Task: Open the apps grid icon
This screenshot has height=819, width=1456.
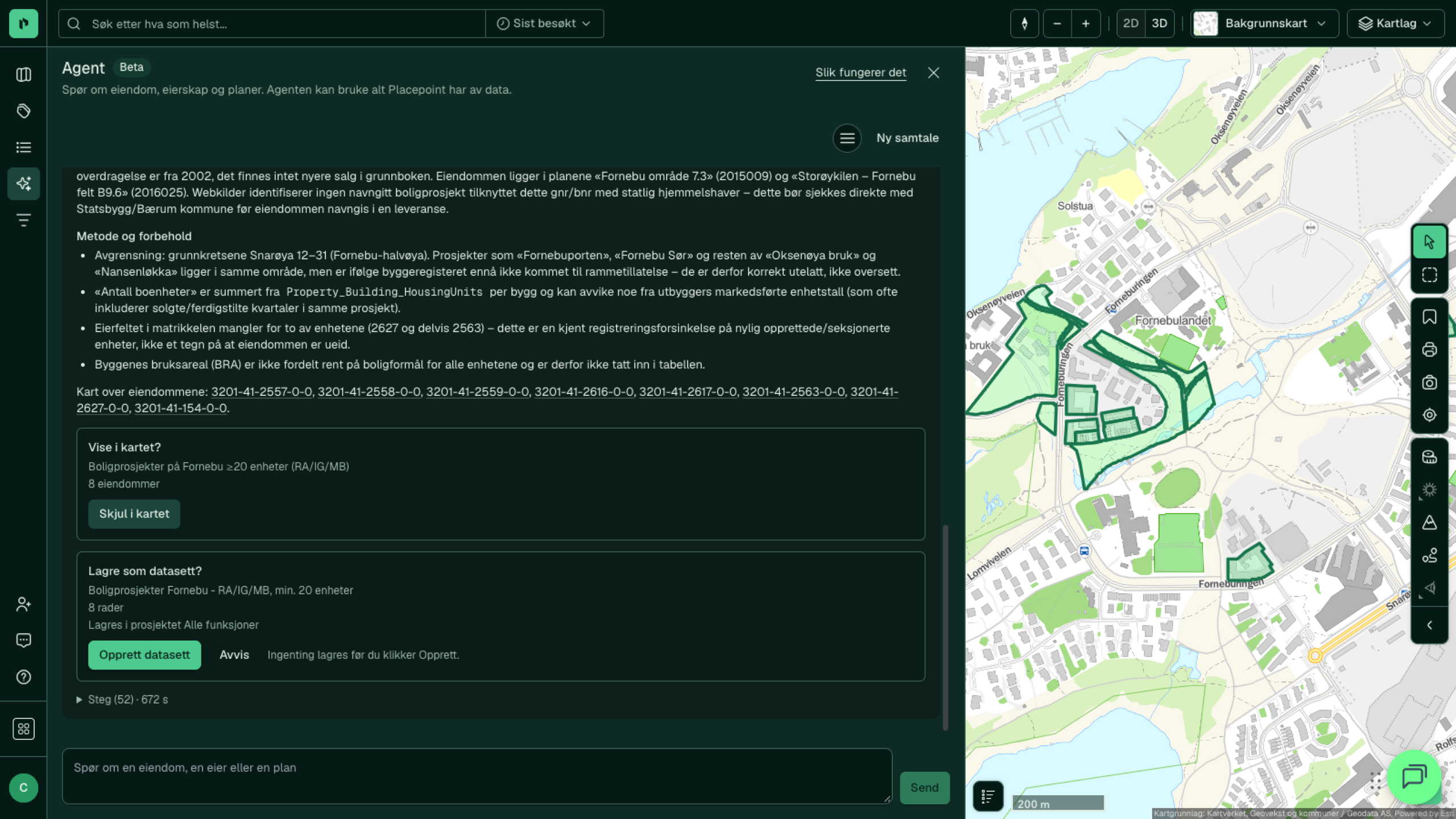Action: [23, 729]
